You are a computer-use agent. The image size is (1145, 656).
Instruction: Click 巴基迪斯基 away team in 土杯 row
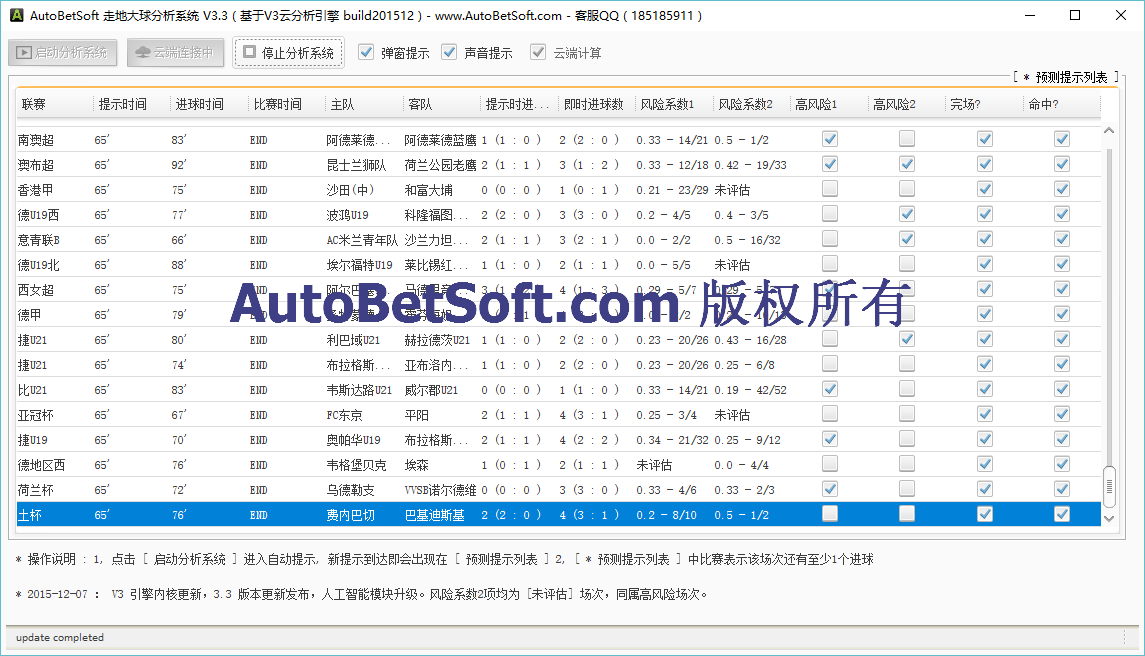434,515
